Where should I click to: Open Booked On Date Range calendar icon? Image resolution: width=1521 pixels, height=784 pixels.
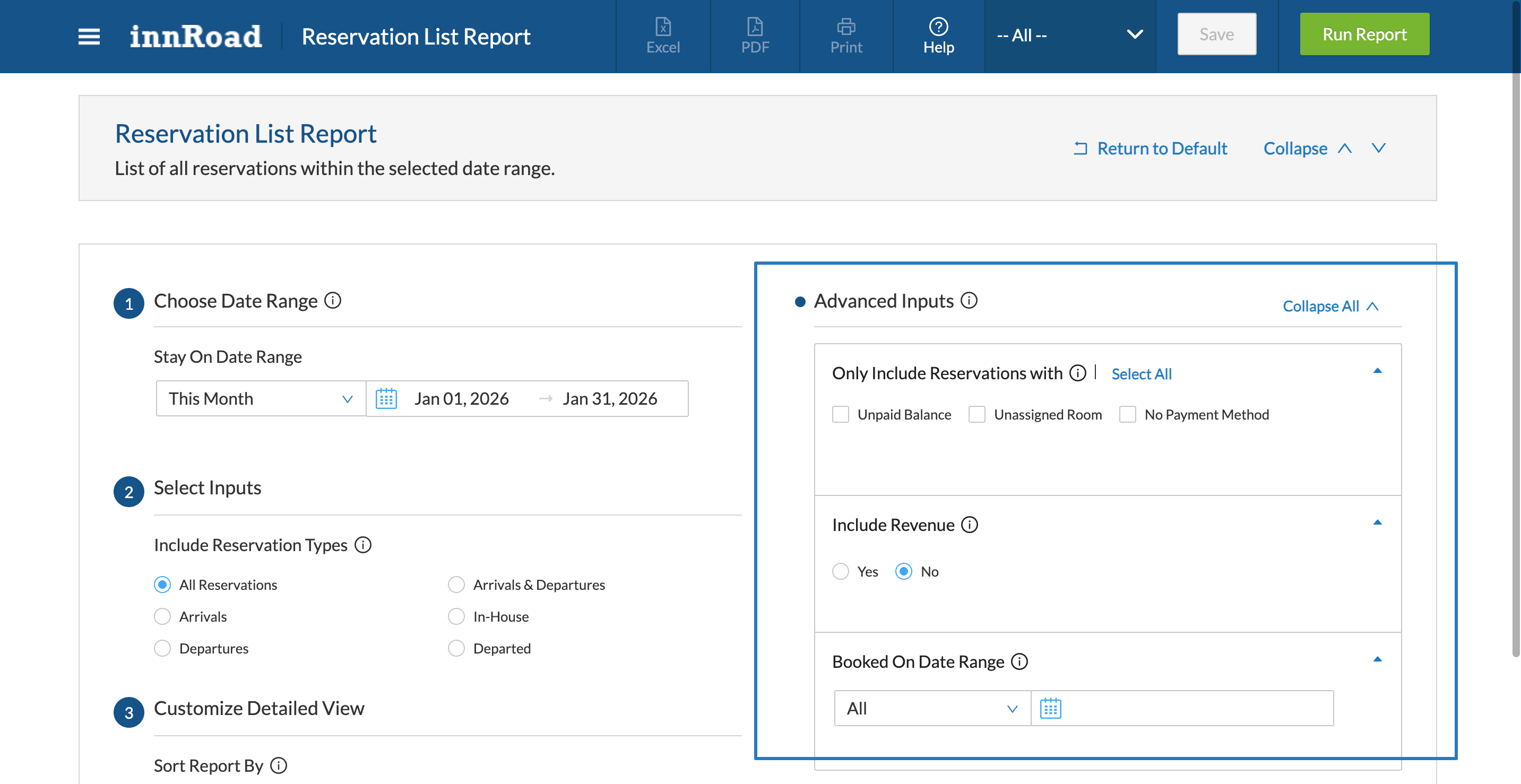click(x=1050, y=708)
